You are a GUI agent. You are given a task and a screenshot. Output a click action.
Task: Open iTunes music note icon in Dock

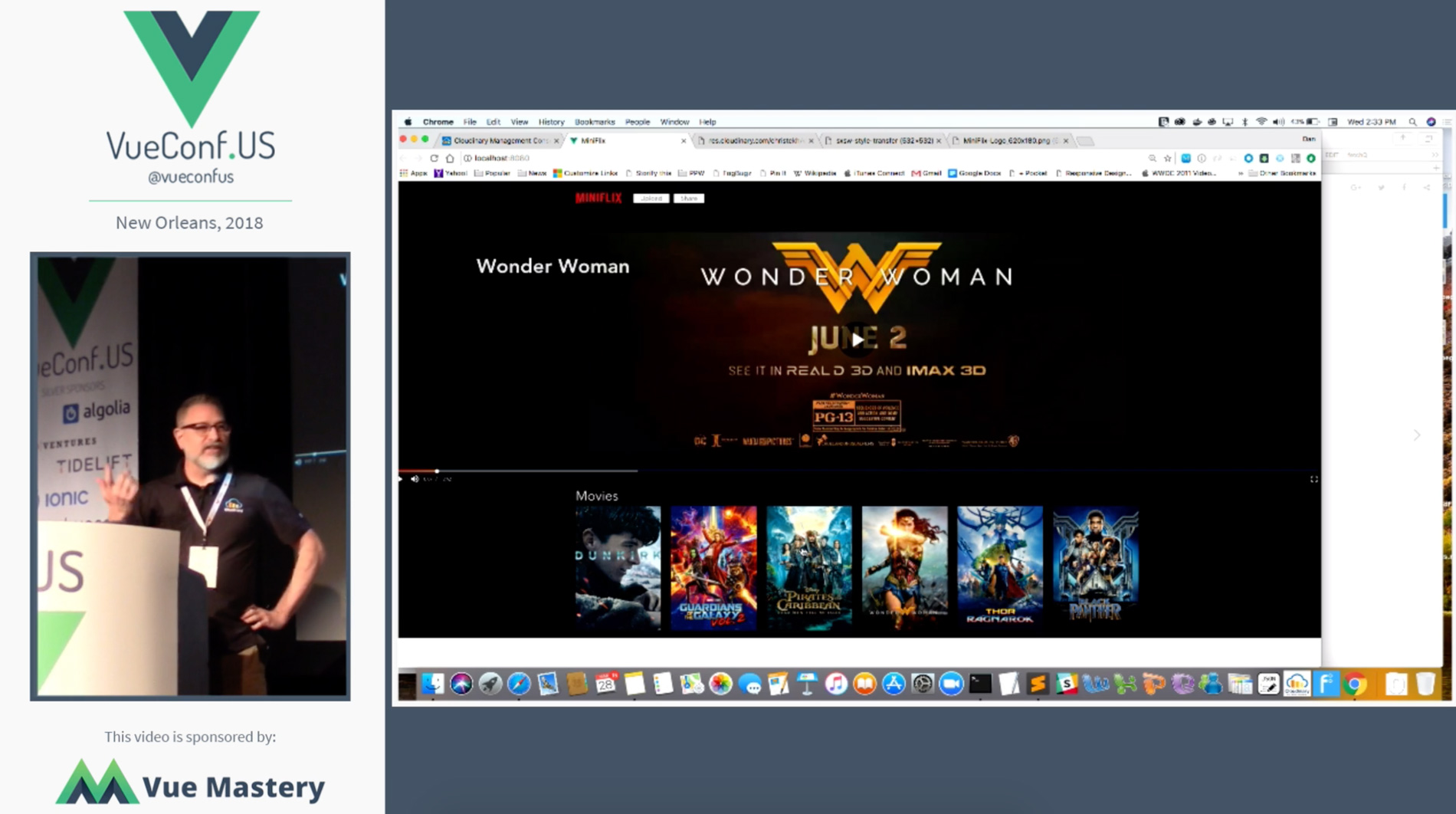(836, 684)
